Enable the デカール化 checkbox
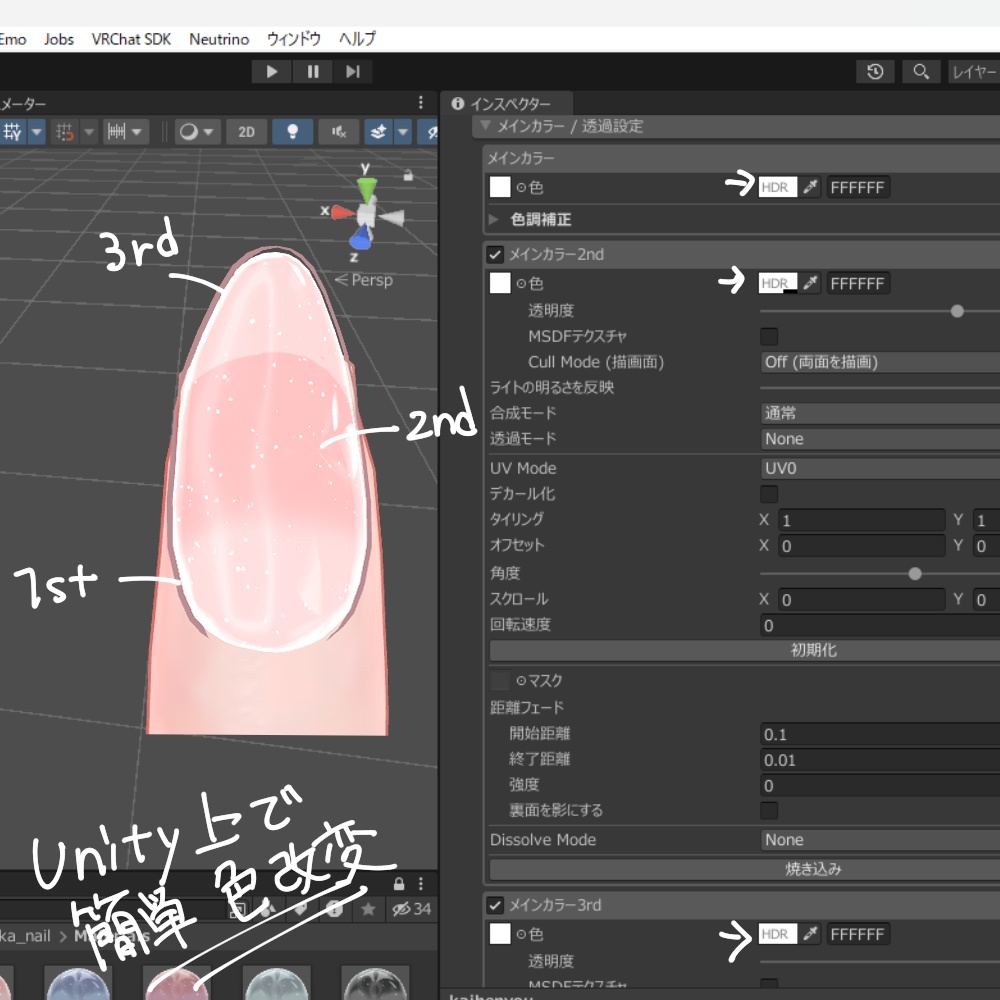The height and width of the screenshot is (1000, 1000). tap(769, 494)
